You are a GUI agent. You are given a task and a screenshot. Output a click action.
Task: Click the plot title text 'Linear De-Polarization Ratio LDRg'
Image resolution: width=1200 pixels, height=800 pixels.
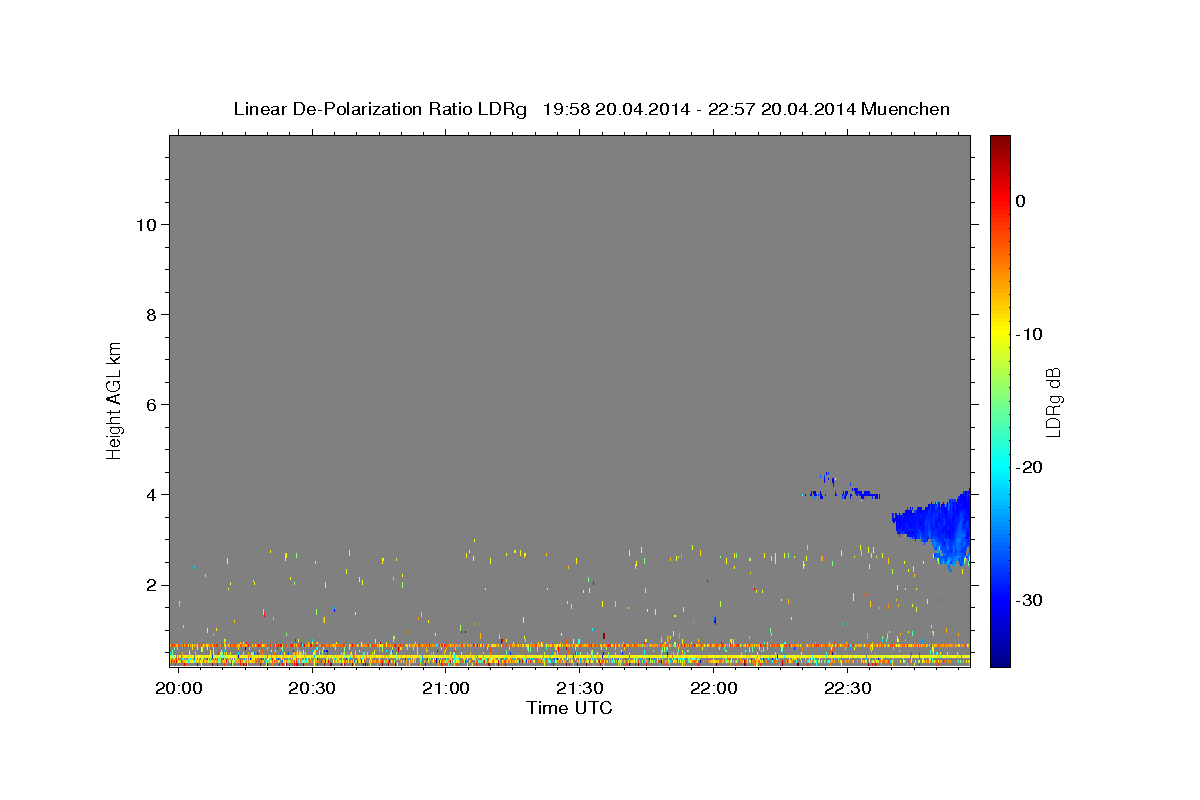point(380,109)
